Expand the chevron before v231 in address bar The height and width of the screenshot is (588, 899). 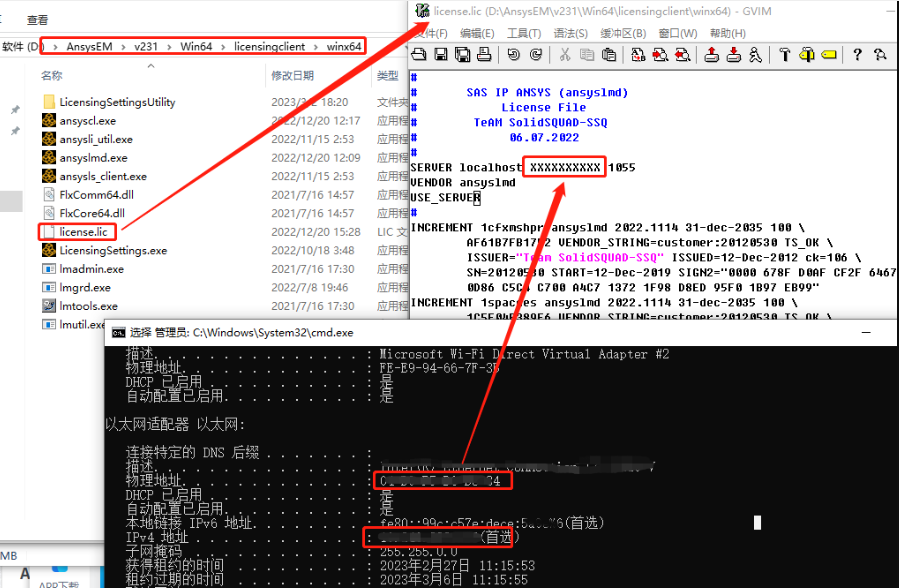click(123, 47)
